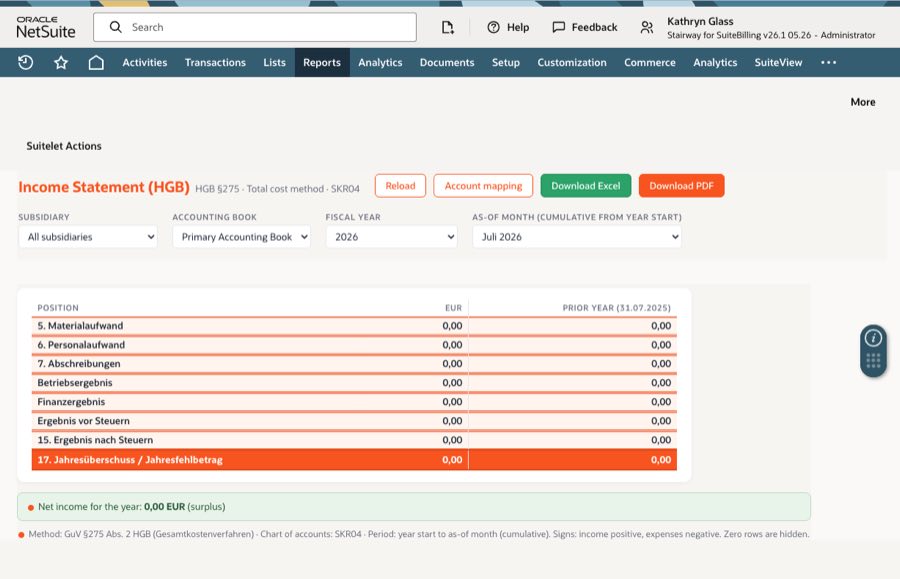Click the Net income for the year text

coord(131,507)
